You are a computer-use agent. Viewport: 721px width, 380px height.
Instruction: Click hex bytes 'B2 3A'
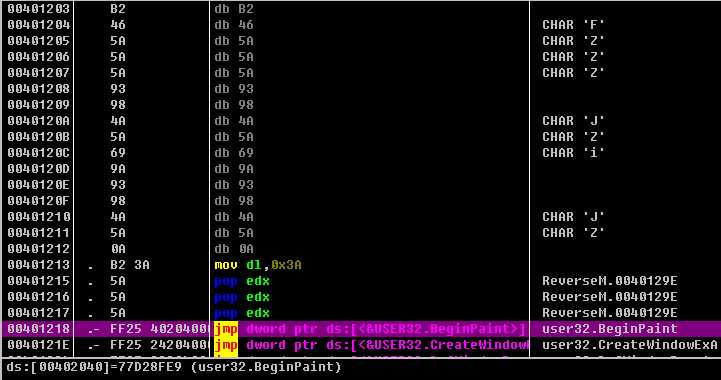(130, 265)
